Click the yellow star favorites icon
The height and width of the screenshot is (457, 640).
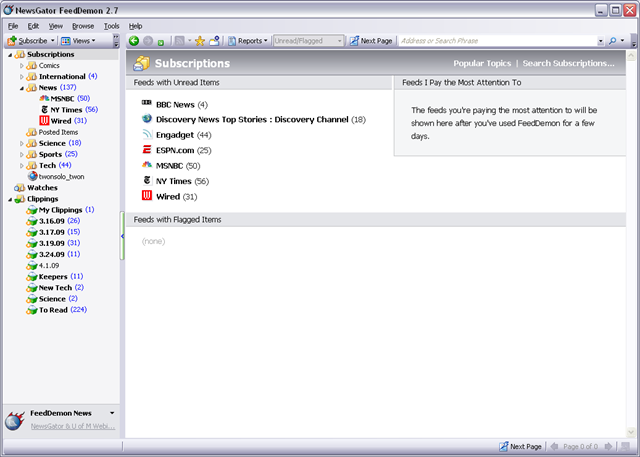point(200,41)
